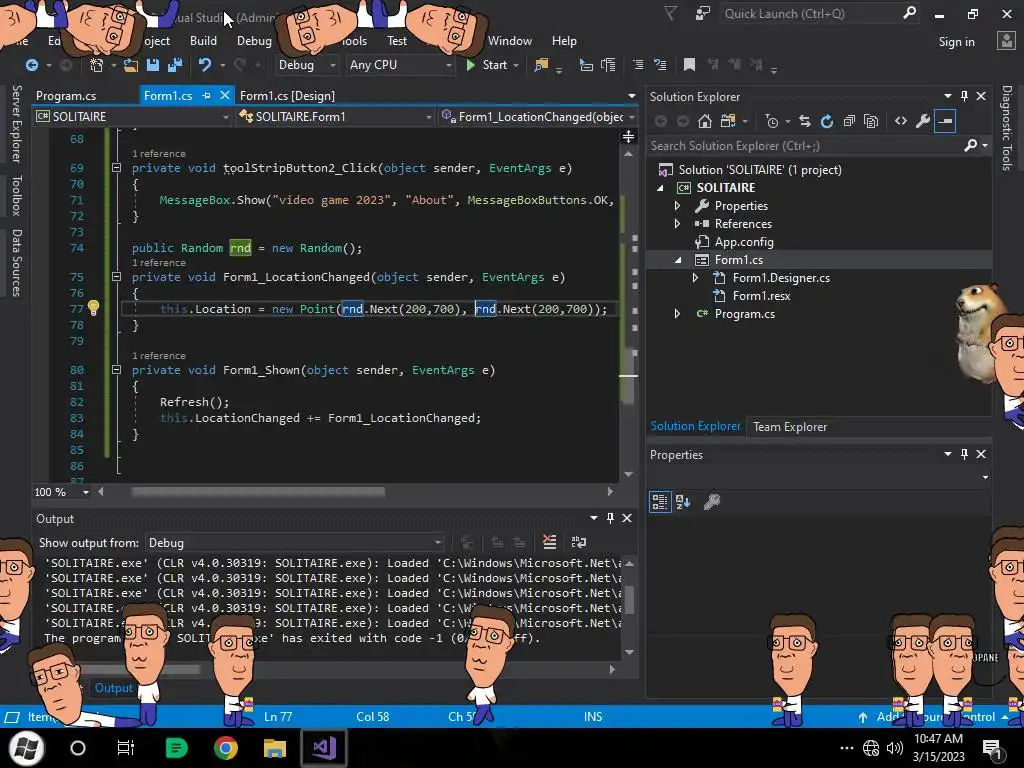Click the Find in Files toolbar icon
The width and height of the screenshot is (1024, 768).
(x=541, y=65)
